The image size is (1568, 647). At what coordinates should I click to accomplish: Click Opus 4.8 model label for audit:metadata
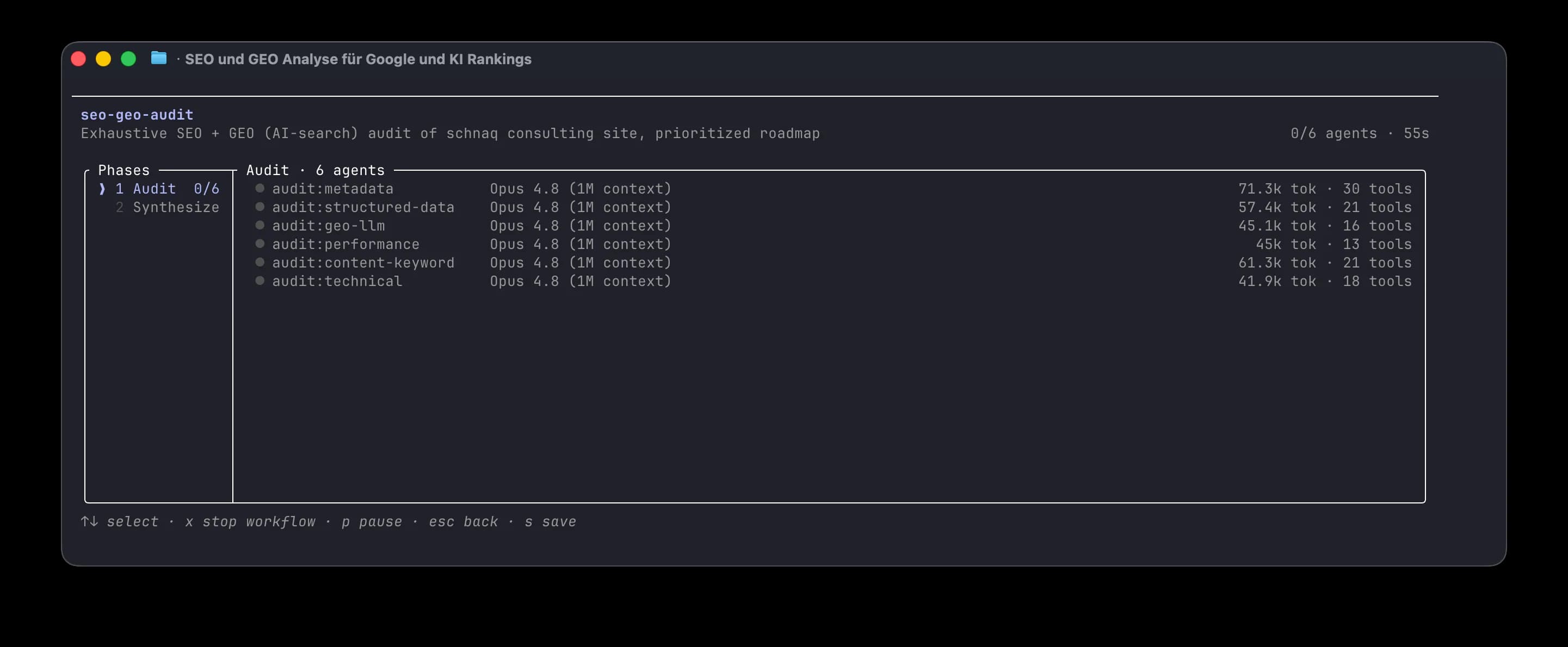[x=581, y=189]
